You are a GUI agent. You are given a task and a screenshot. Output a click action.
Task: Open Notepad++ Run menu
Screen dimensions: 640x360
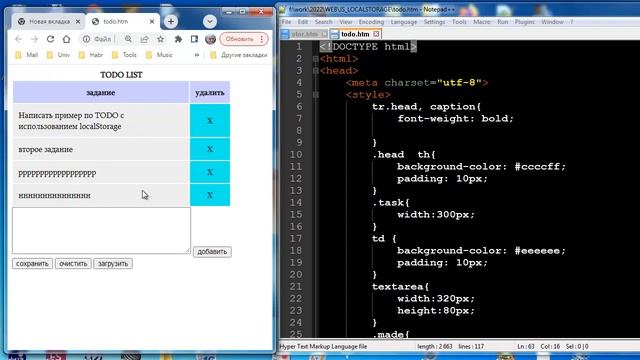[502, 22]
